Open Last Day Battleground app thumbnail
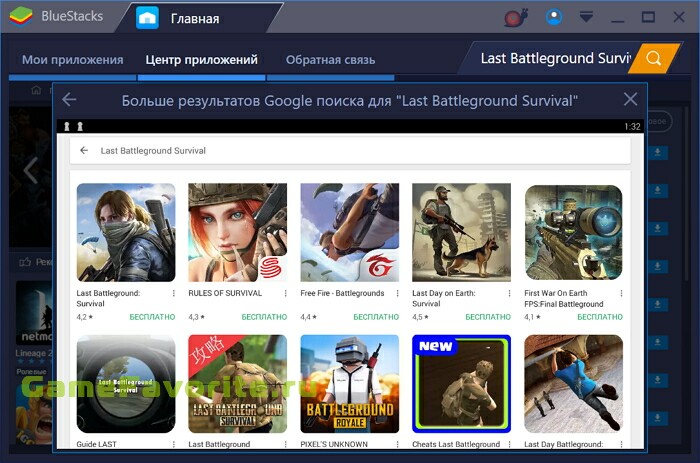This screenshot has width=700, height=463. (x=573, y=384)
